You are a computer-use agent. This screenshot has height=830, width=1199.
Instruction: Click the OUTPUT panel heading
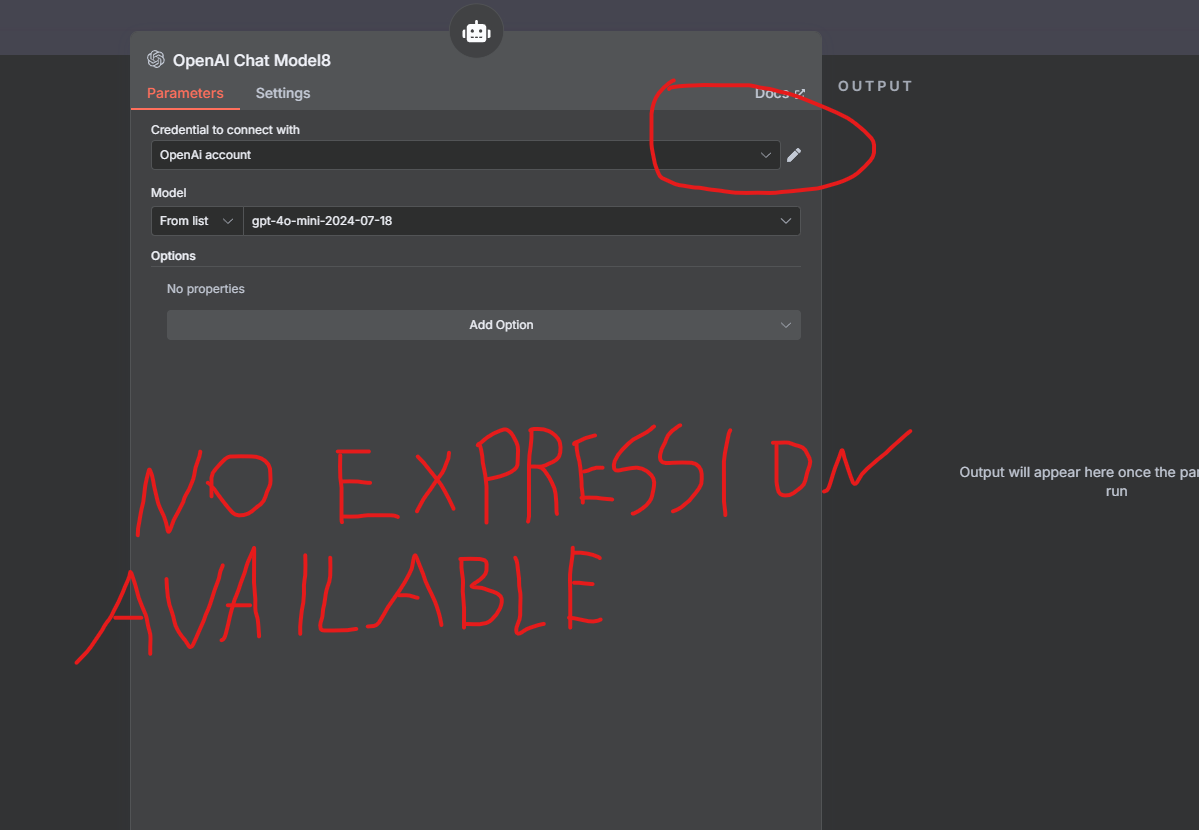[x=876, y=86]
